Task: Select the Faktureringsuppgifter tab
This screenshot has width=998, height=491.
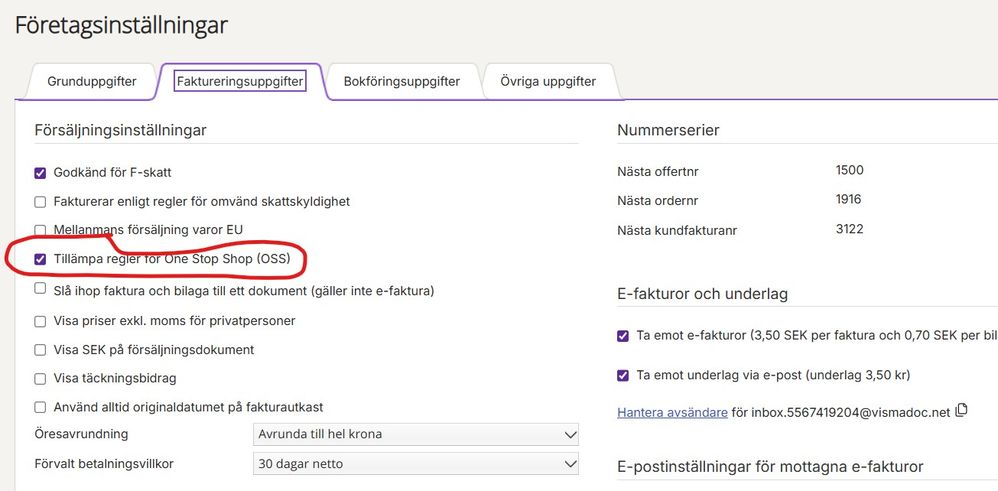Action: click(240, 82)
